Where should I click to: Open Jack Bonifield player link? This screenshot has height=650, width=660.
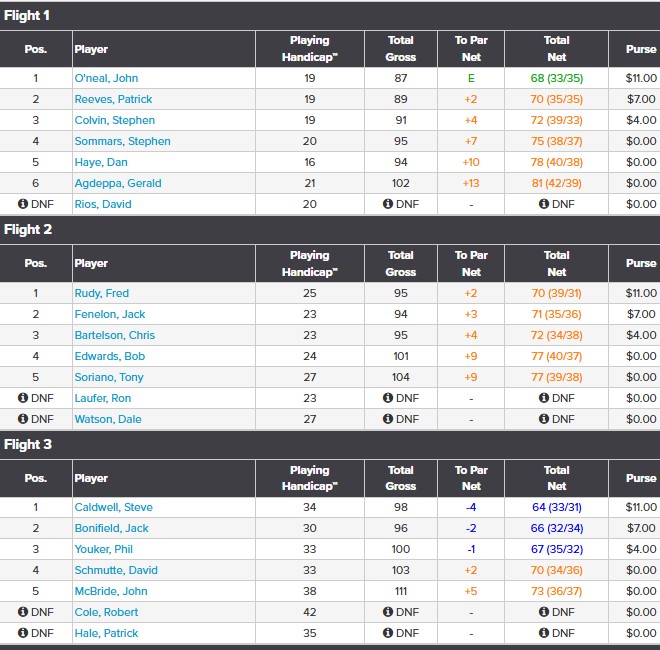(x=111, y=528)
